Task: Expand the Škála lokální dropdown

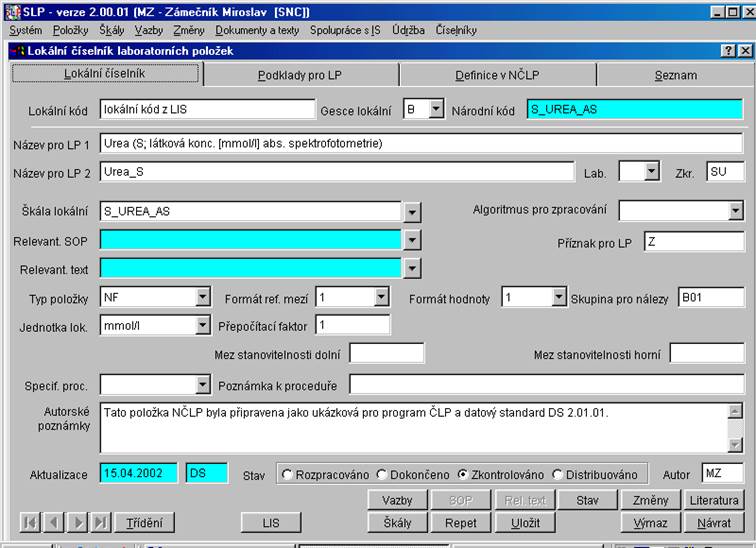Action: tap(413, 211)
